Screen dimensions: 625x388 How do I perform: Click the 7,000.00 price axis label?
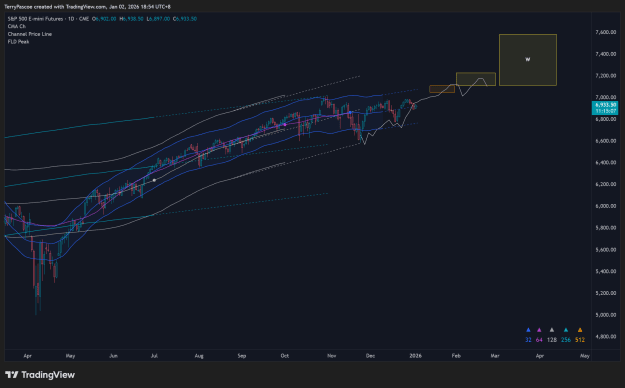pyautogui.click(x=605, y=97)
